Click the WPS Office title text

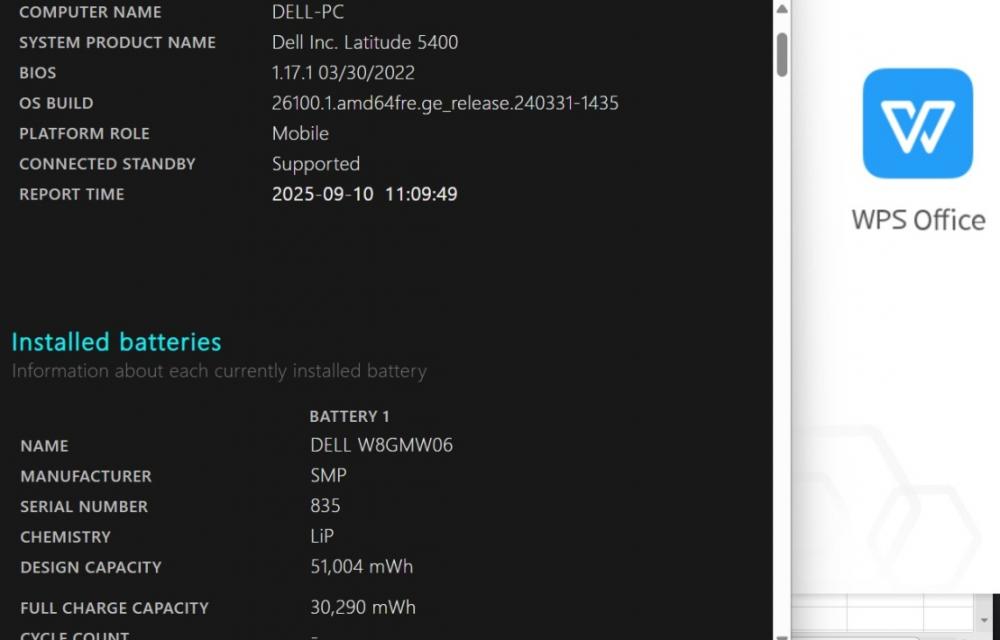pyautogui.click(x=918, y=220)
